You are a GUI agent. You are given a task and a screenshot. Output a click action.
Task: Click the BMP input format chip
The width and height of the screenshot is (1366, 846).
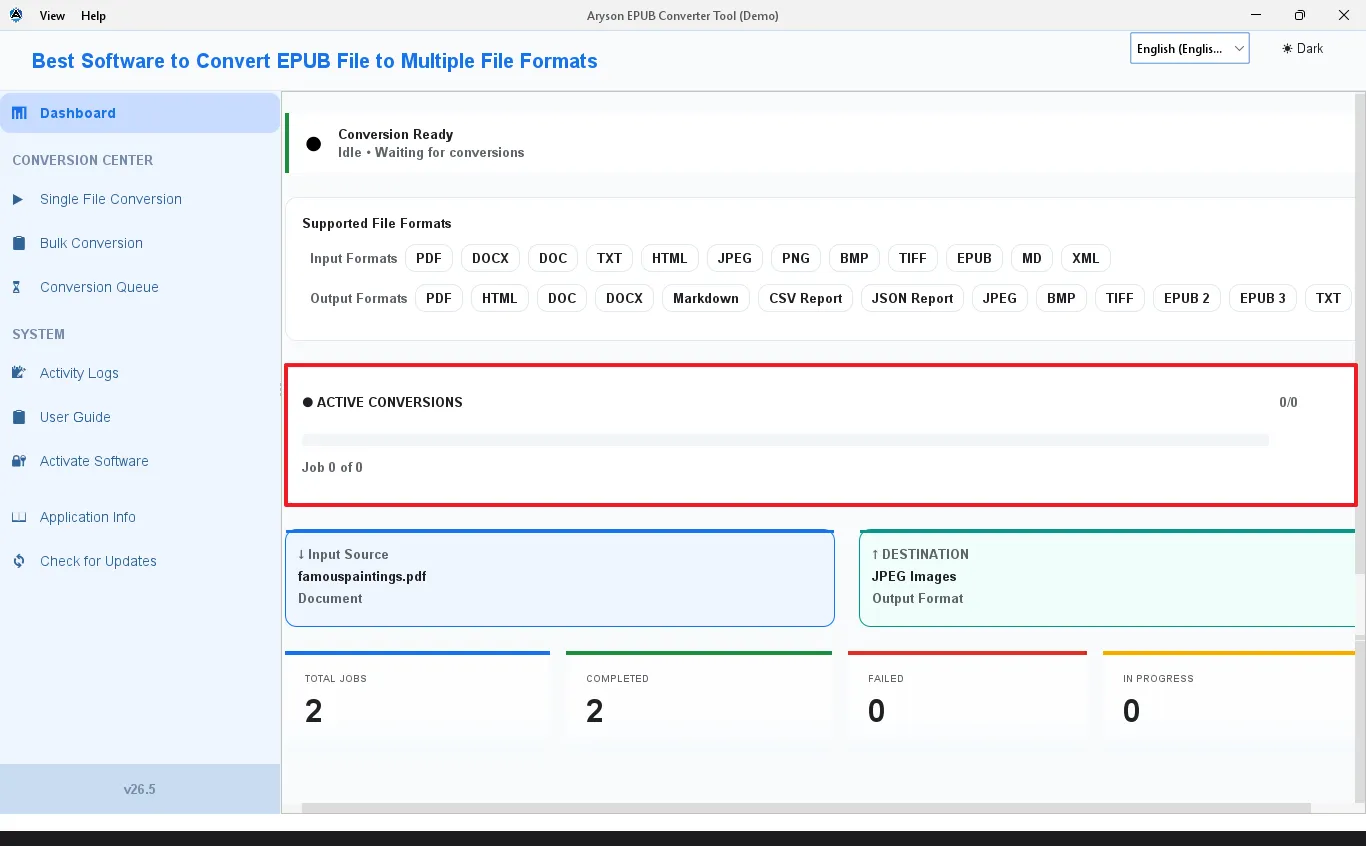point(854,258)
